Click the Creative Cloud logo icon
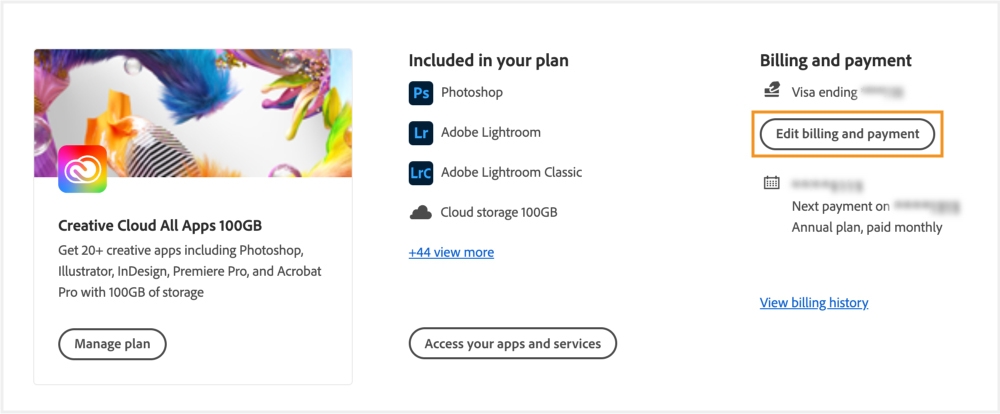 point(83,169)
